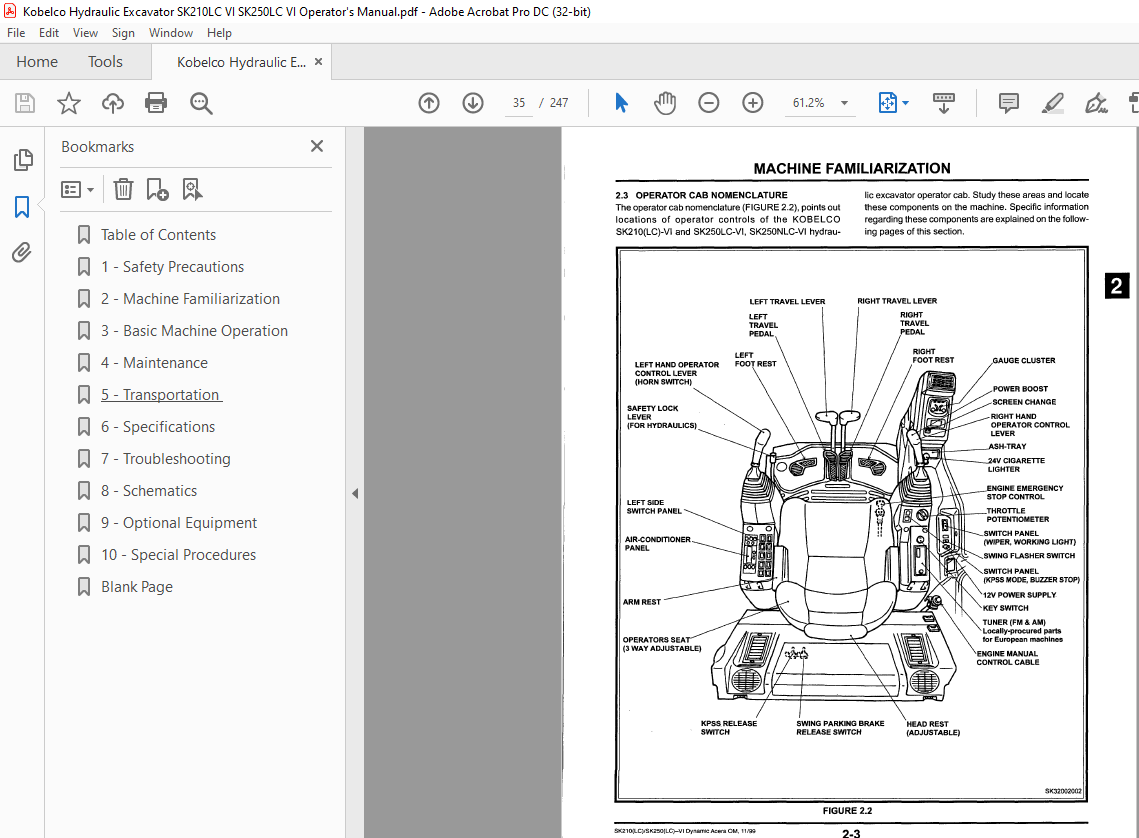
Task: Open the Window menu
Action: coord(171,33)
